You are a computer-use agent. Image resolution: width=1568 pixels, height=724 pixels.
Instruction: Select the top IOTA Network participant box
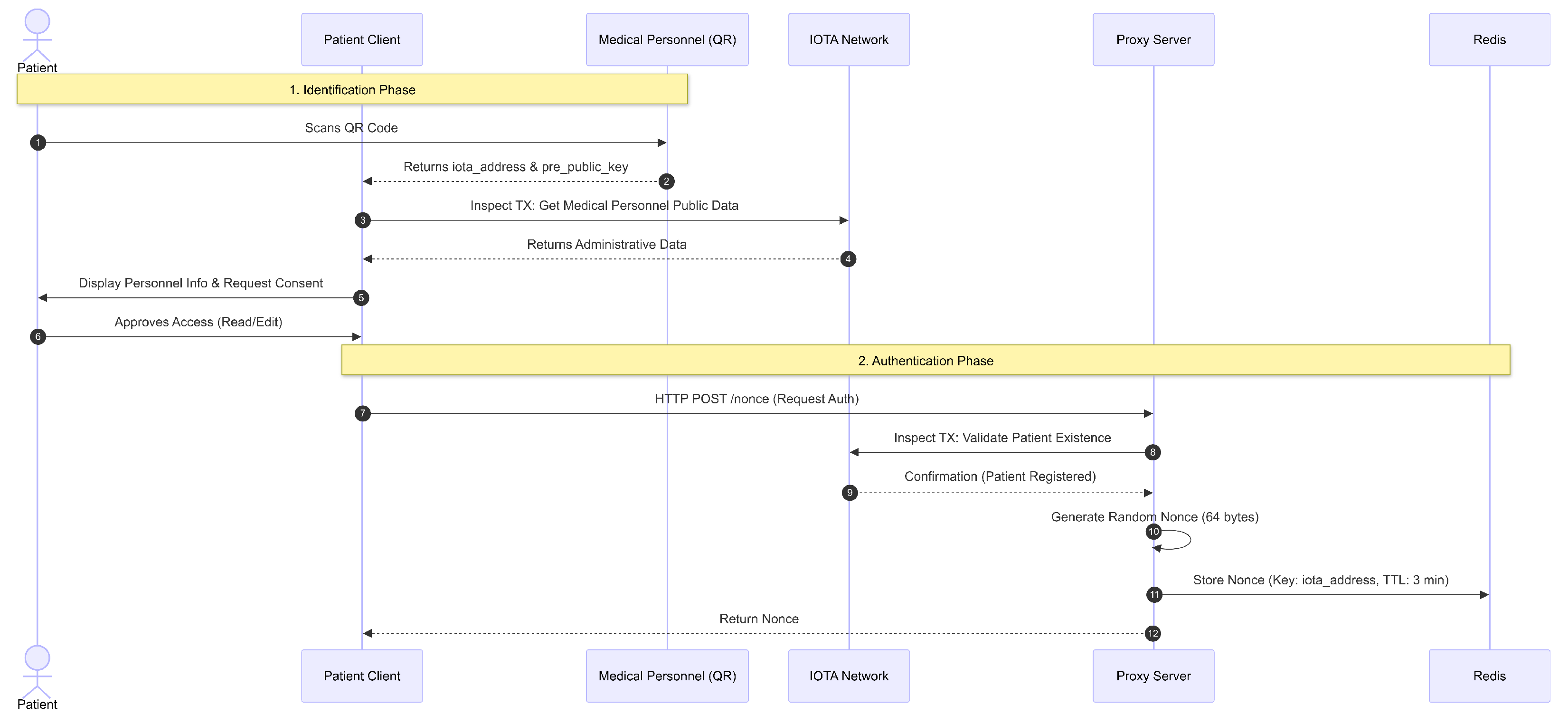coord(849,39)
